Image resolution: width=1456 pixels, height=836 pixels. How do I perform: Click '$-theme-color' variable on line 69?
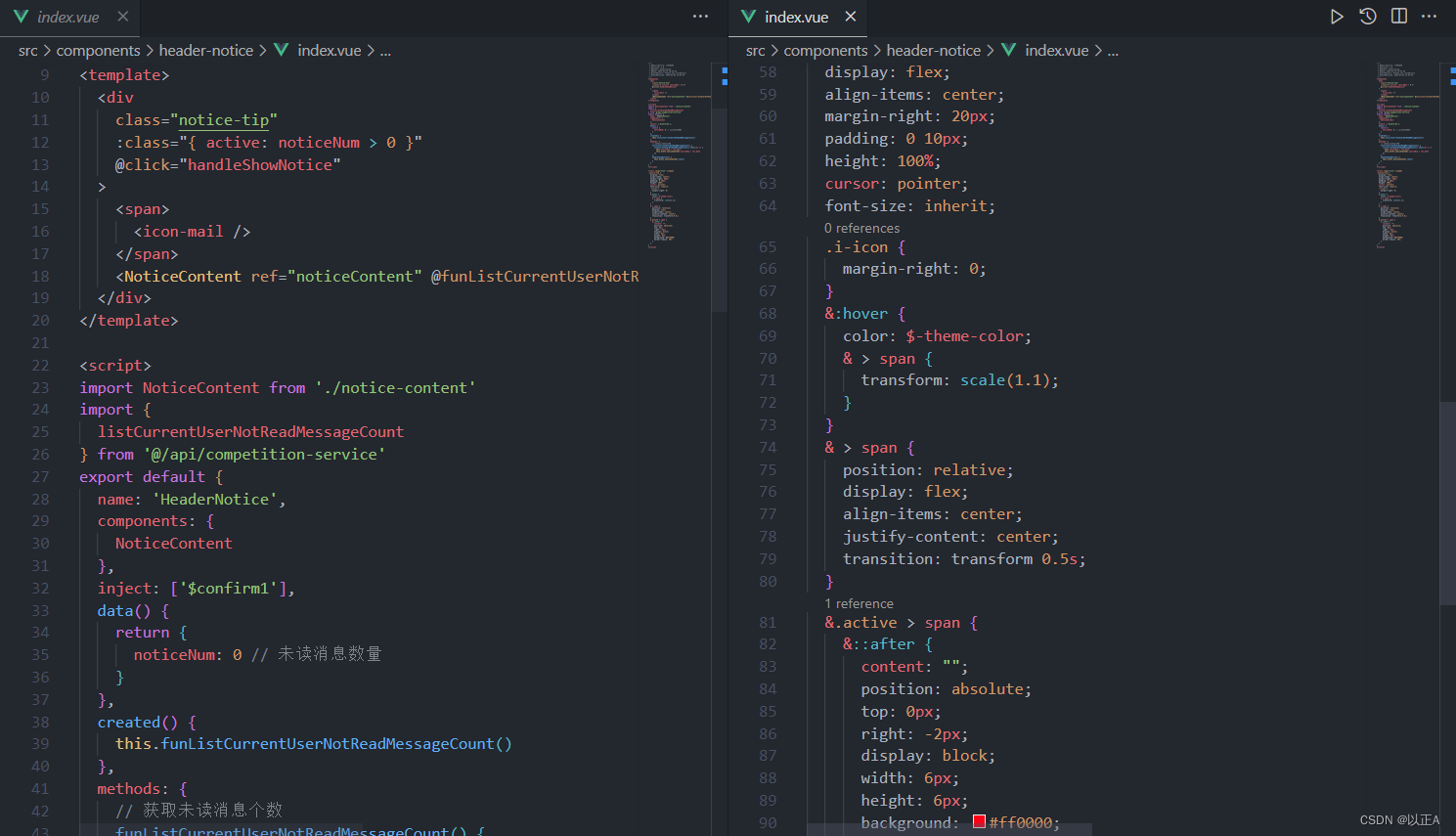(x=964, y=336)
